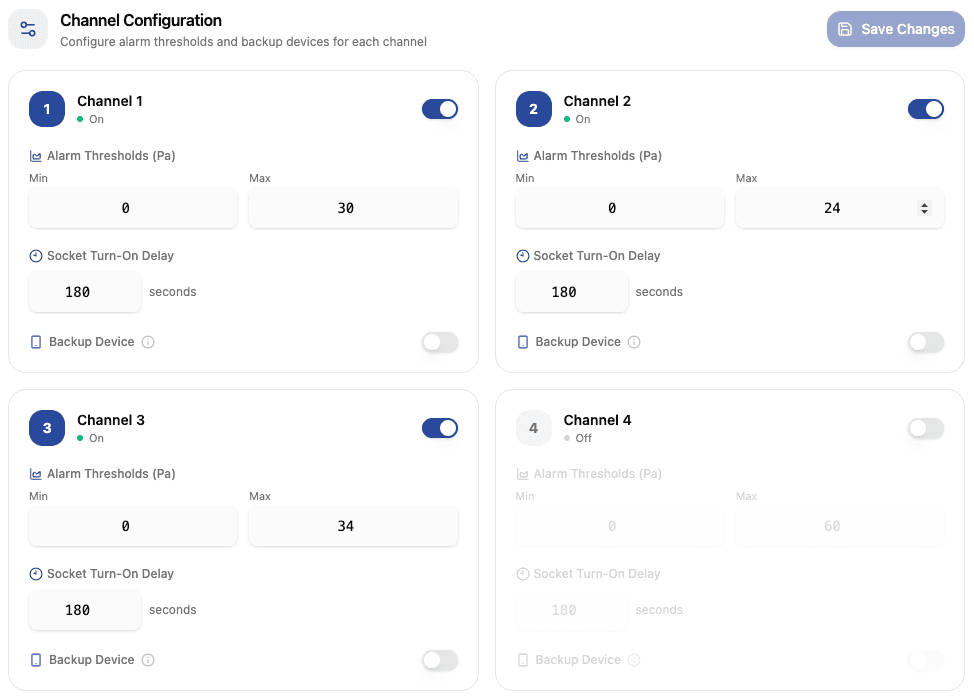Focus Channel 2 turn-on delay seconds field
974x700 pixels.
tap(571, 292)
